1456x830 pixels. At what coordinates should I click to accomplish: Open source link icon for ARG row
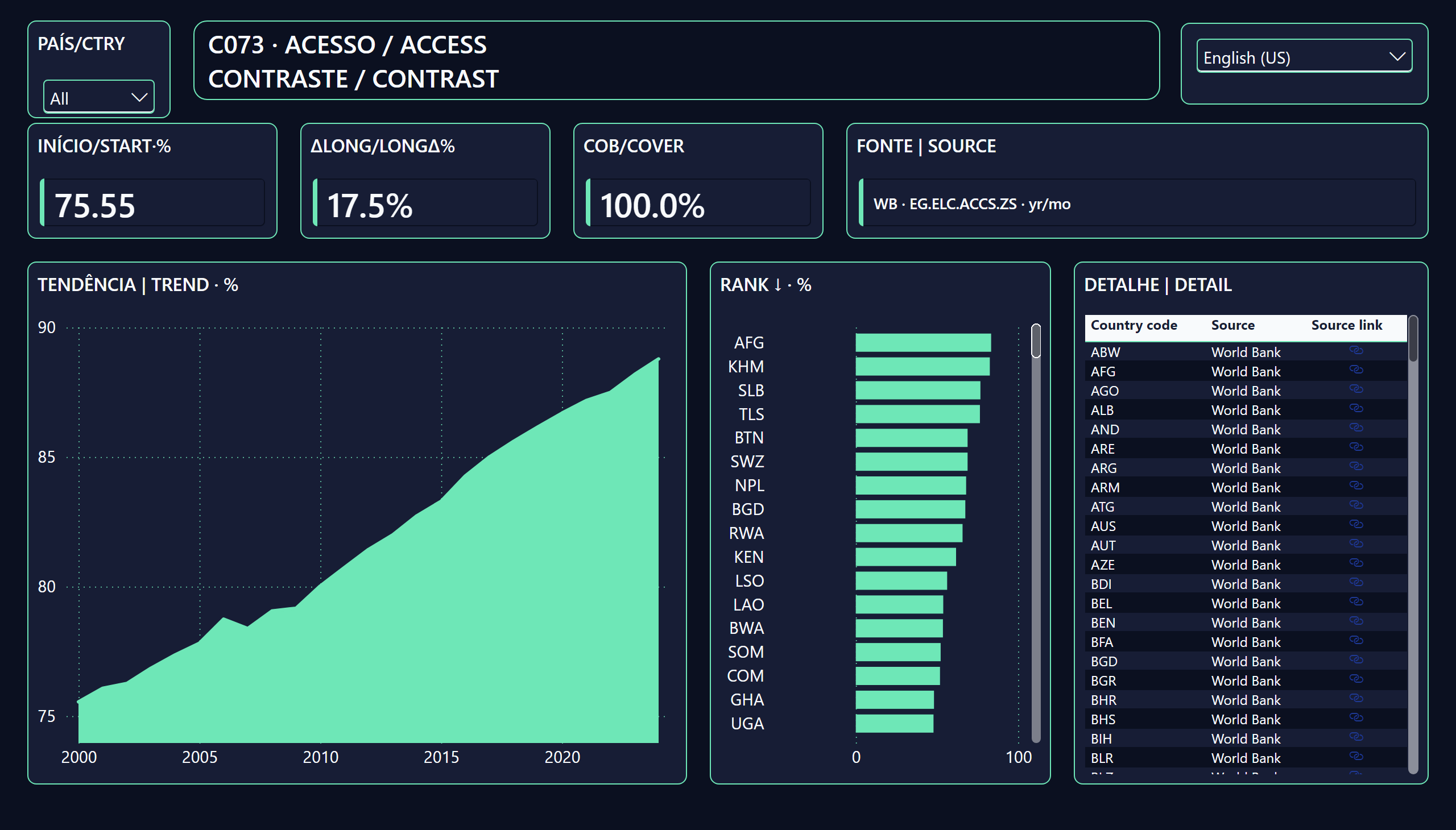point(1356,467)
